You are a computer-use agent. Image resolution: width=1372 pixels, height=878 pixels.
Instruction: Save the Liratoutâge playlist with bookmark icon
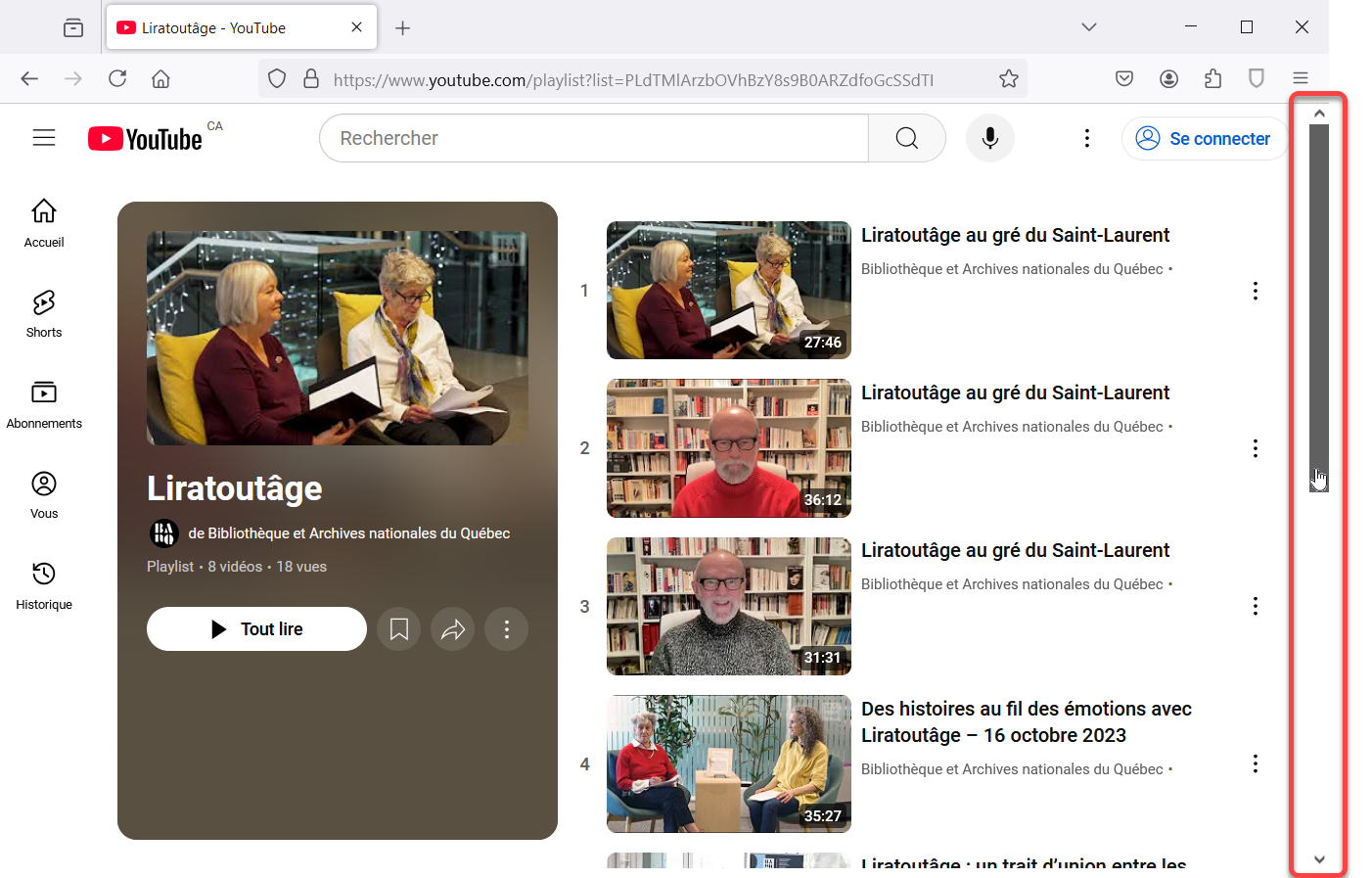[399, 629]
